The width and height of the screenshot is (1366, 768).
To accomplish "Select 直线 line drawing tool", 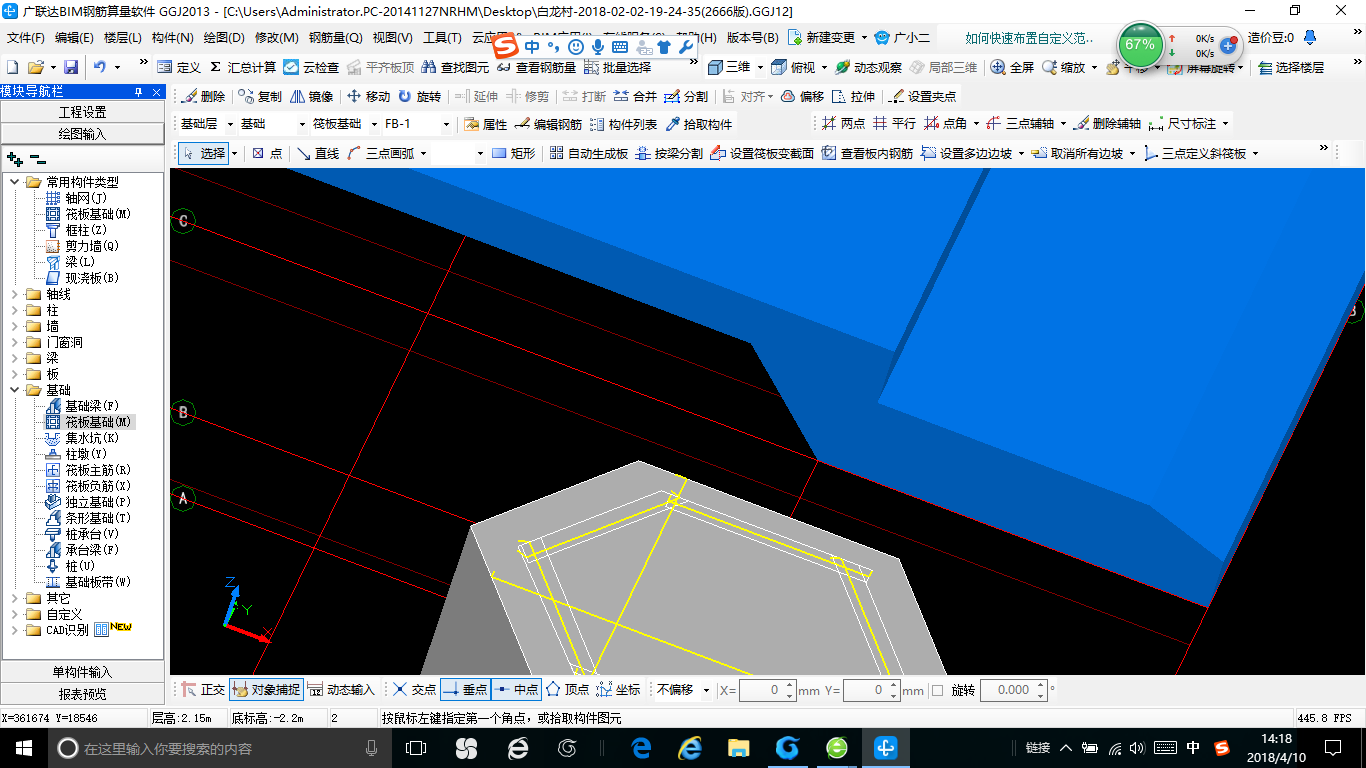I will [318, 153].
